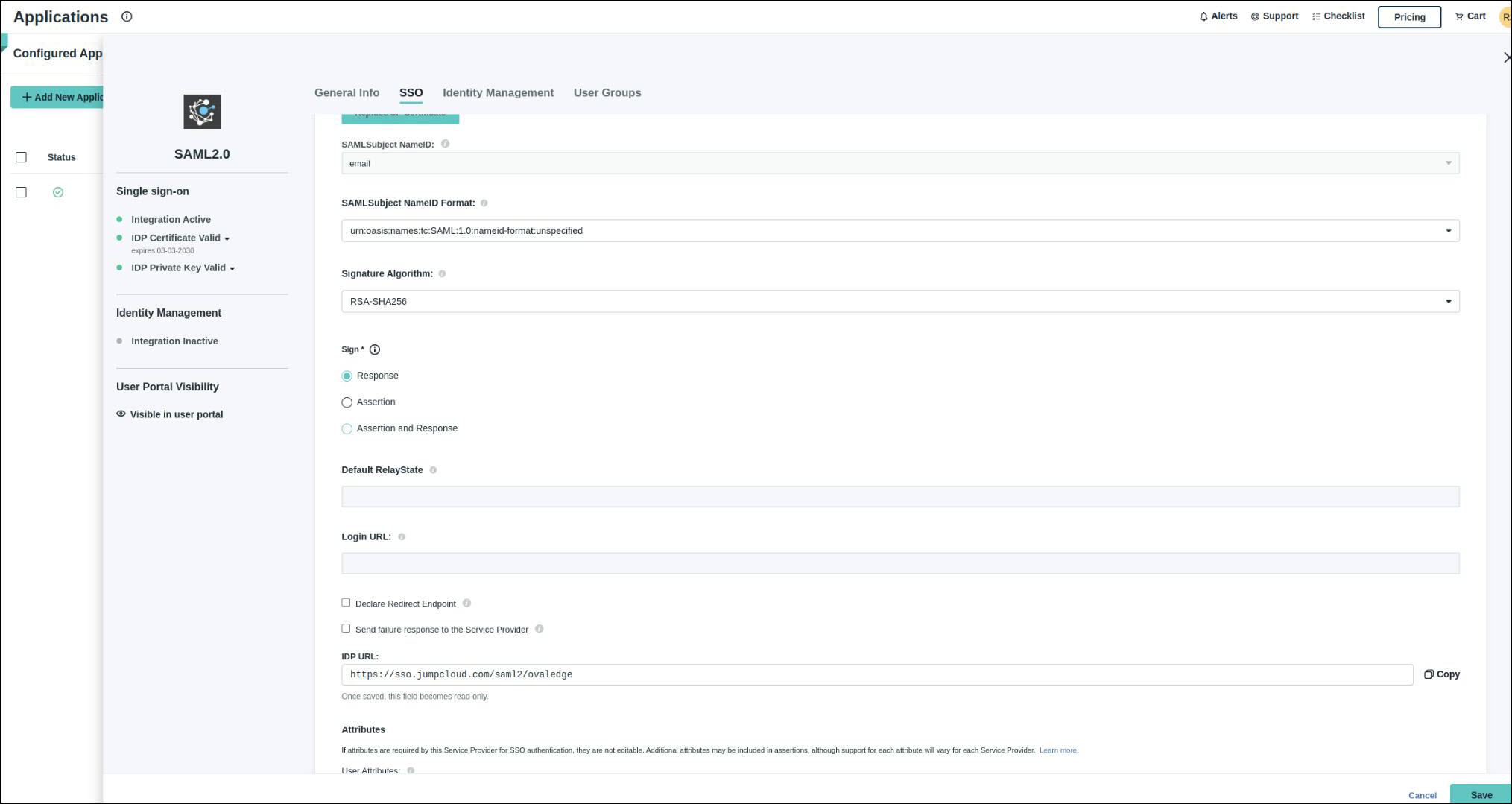Click the Save button
The height and width of the screenshot is (804, 1512).
[1480, 794]
